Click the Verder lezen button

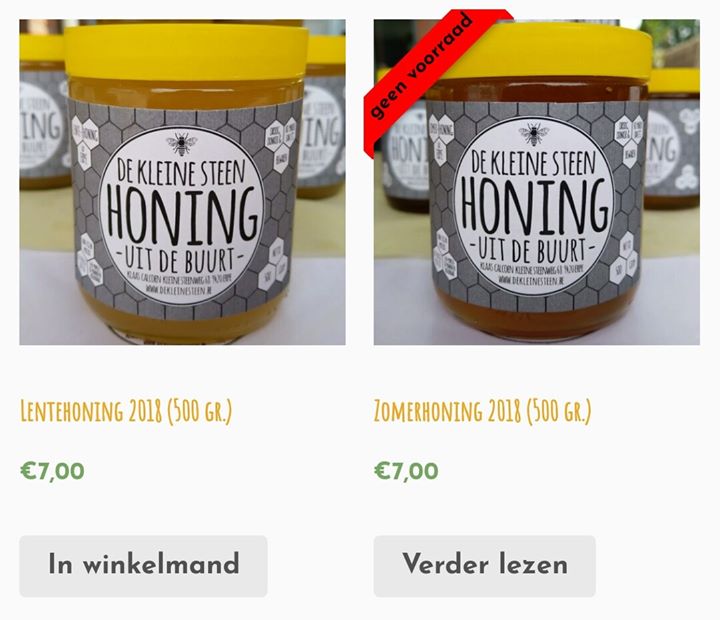click(484, 566)
